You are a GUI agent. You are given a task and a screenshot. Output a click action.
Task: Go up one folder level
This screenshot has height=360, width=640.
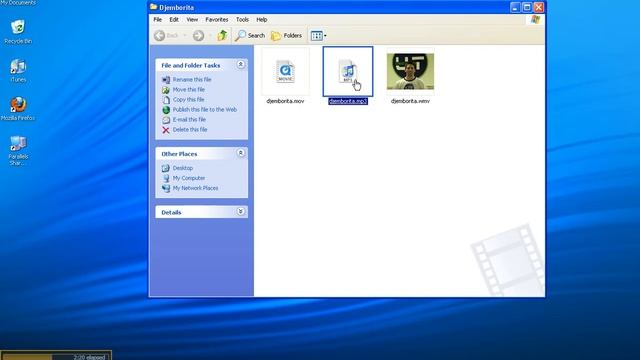222,36
